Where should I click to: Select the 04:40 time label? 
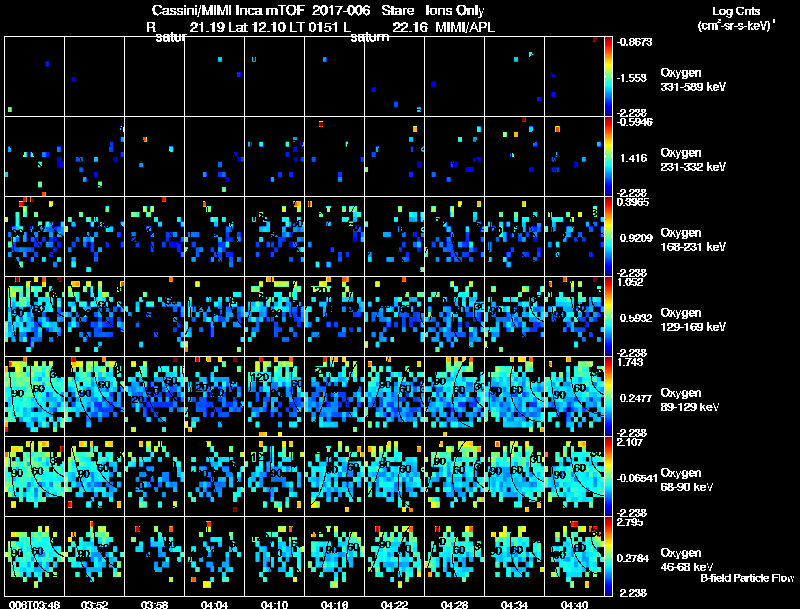(x=574, y=605)
